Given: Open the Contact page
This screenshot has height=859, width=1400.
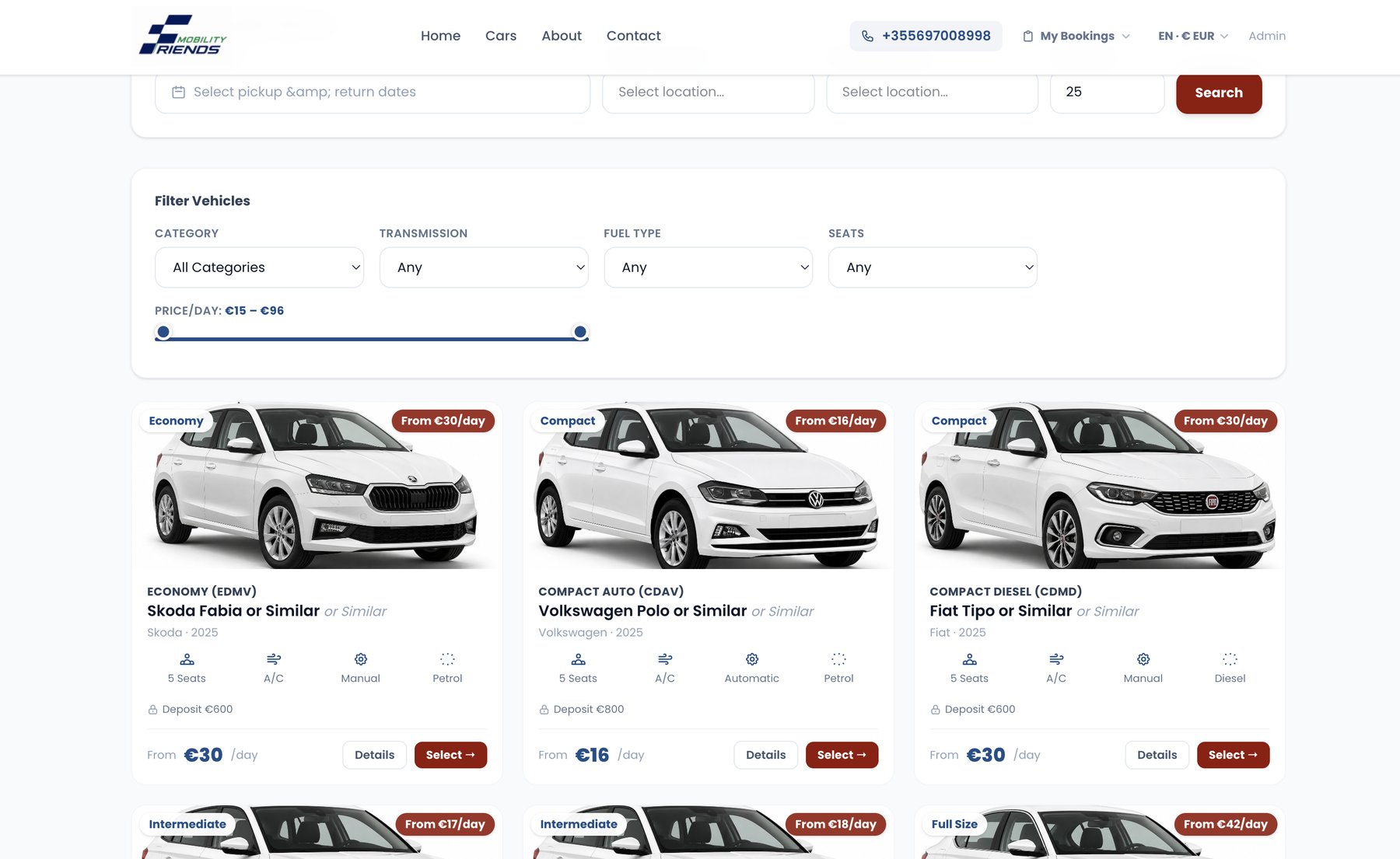Looking at the screenshot, I should pyautogui.click(x=633, y=36).
